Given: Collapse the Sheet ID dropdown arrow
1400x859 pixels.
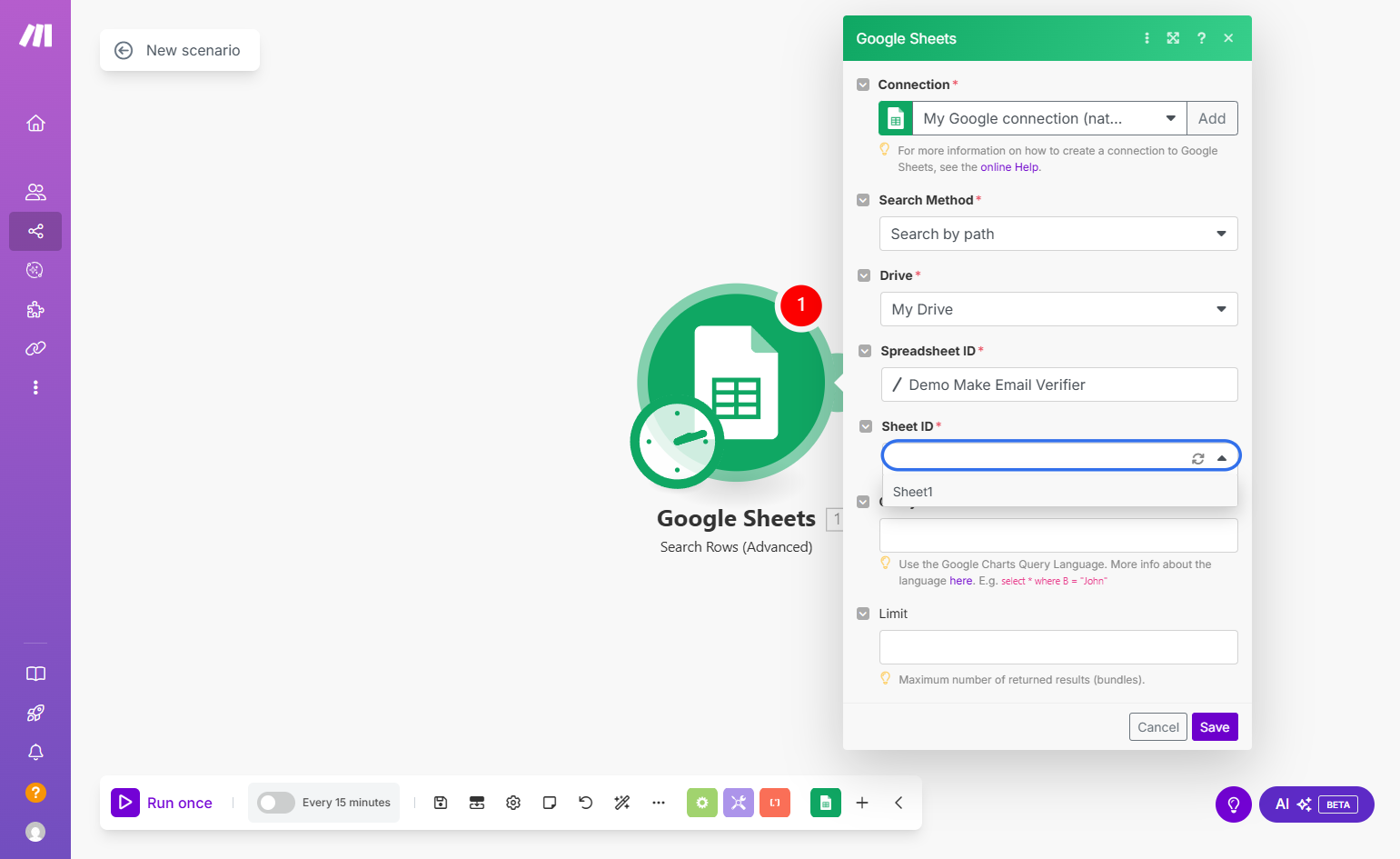Looking at the screenshot, I should click(1222, 458).
